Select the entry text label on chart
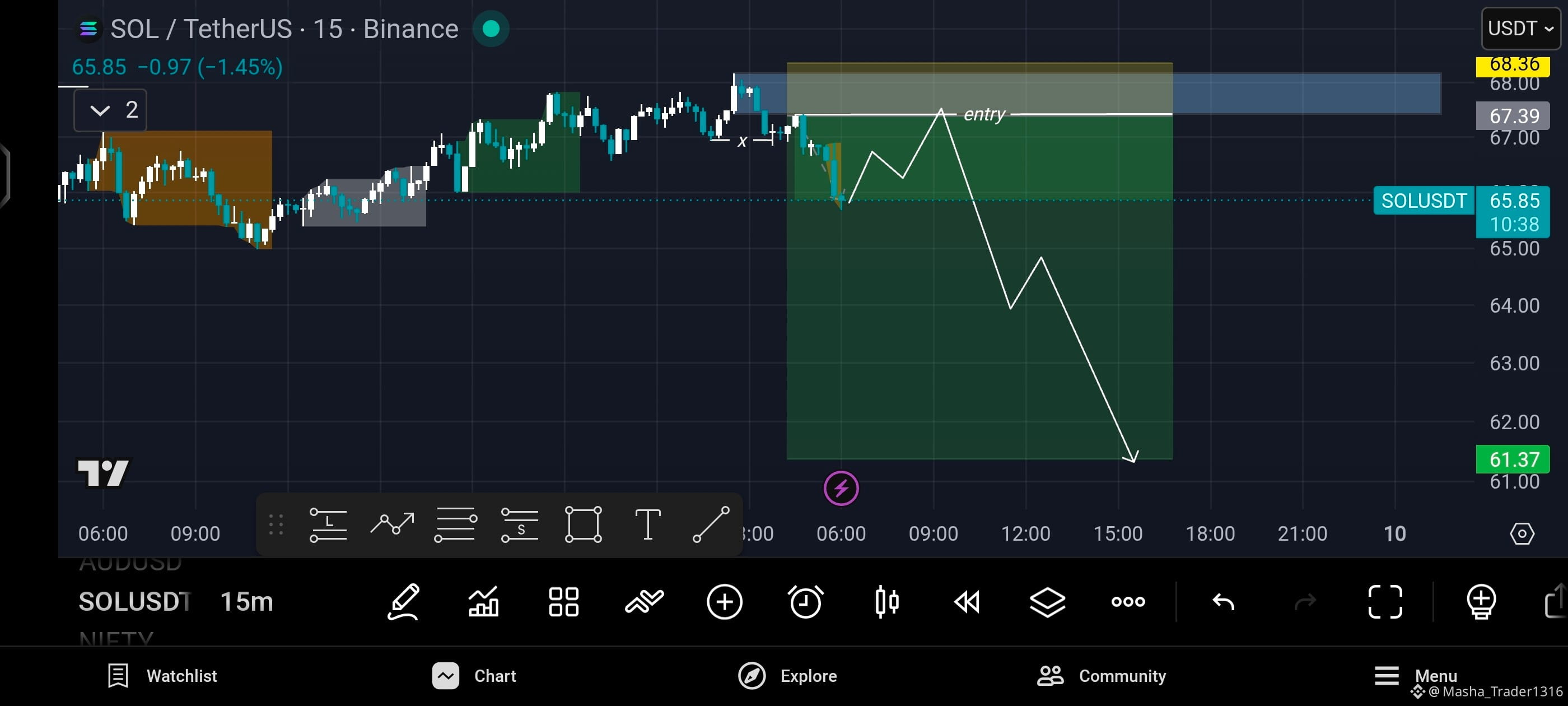Image resolution: width=1568 pixels, height=706 pixels. coord(984,114)
